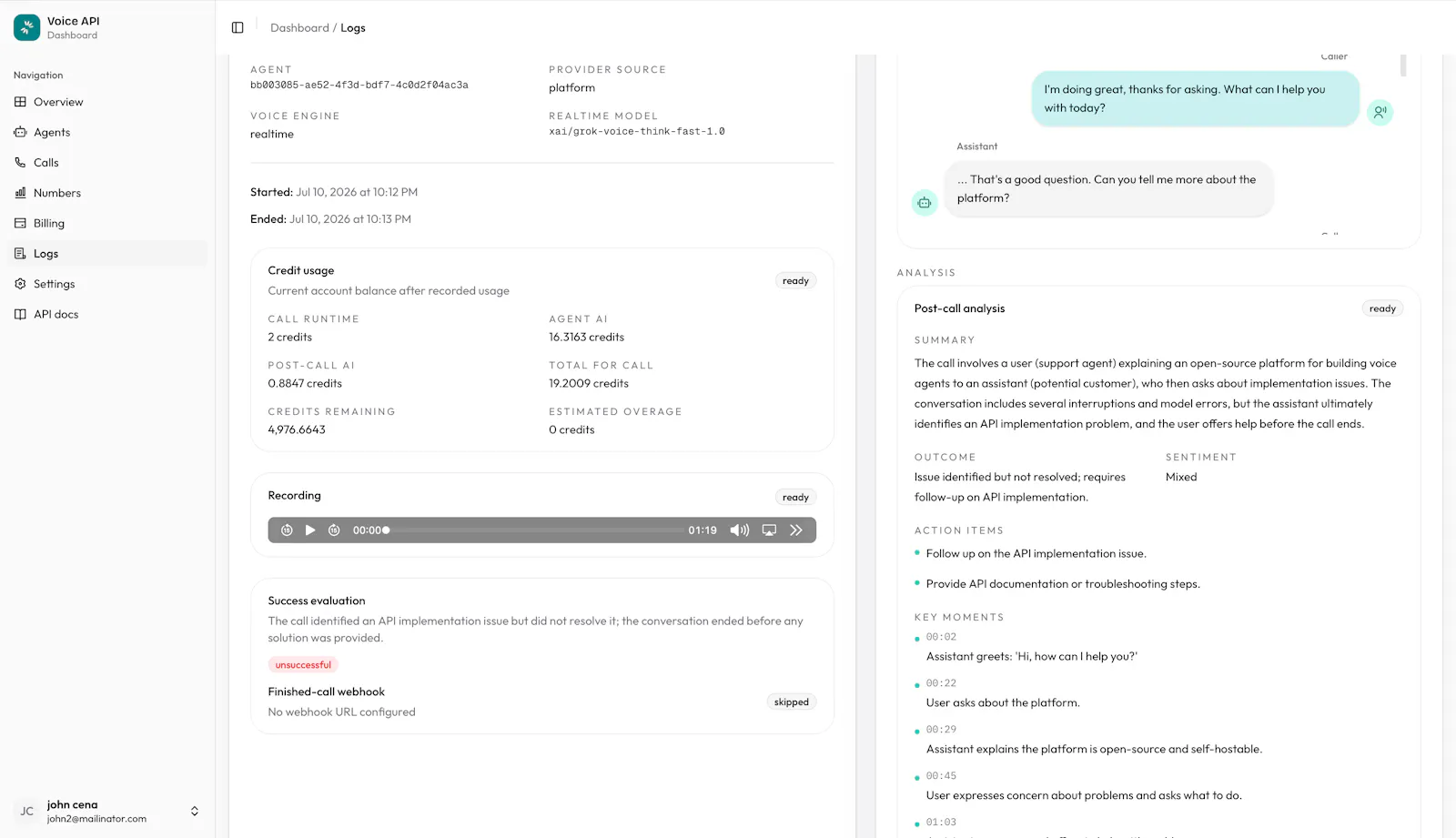Click the Overview grid icon
1456x838 pixels.
[x=20, y=102]
